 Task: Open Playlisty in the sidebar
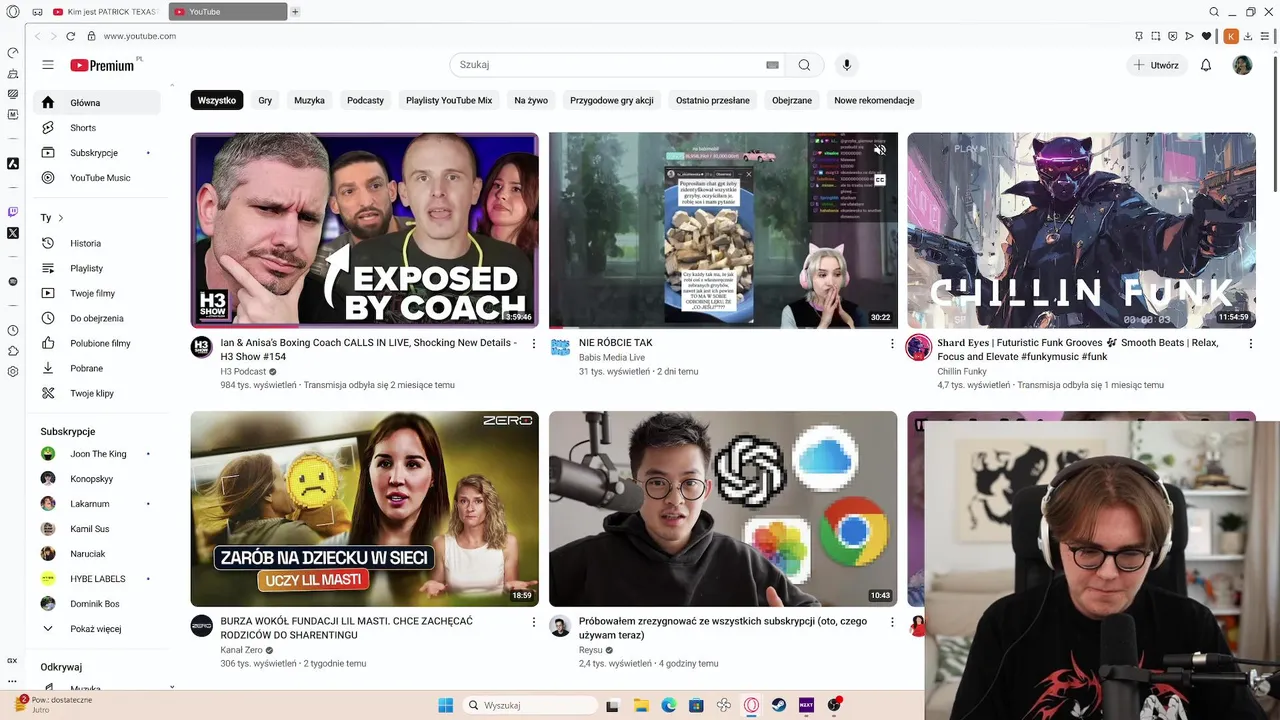click(96, 268)
